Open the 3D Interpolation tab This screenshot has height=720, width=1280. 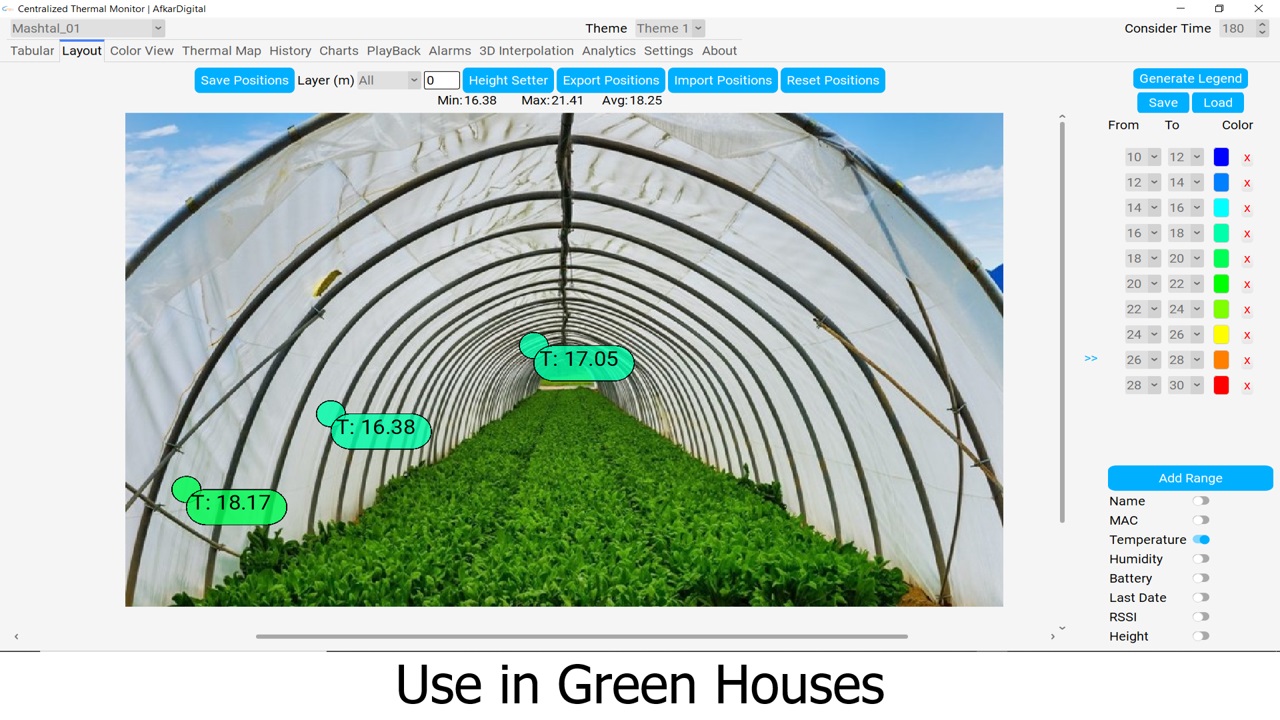coord(526,51)
